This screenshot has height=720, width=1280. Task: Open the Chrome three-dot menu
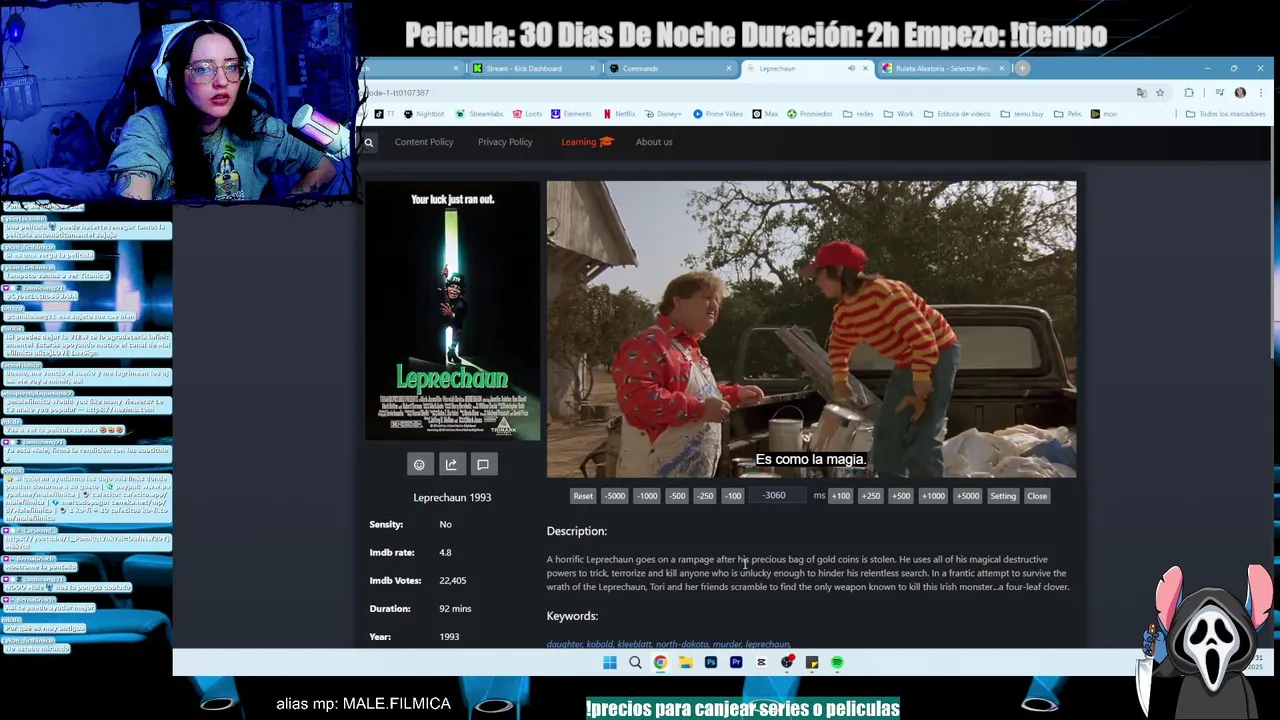pos(1260,93)
